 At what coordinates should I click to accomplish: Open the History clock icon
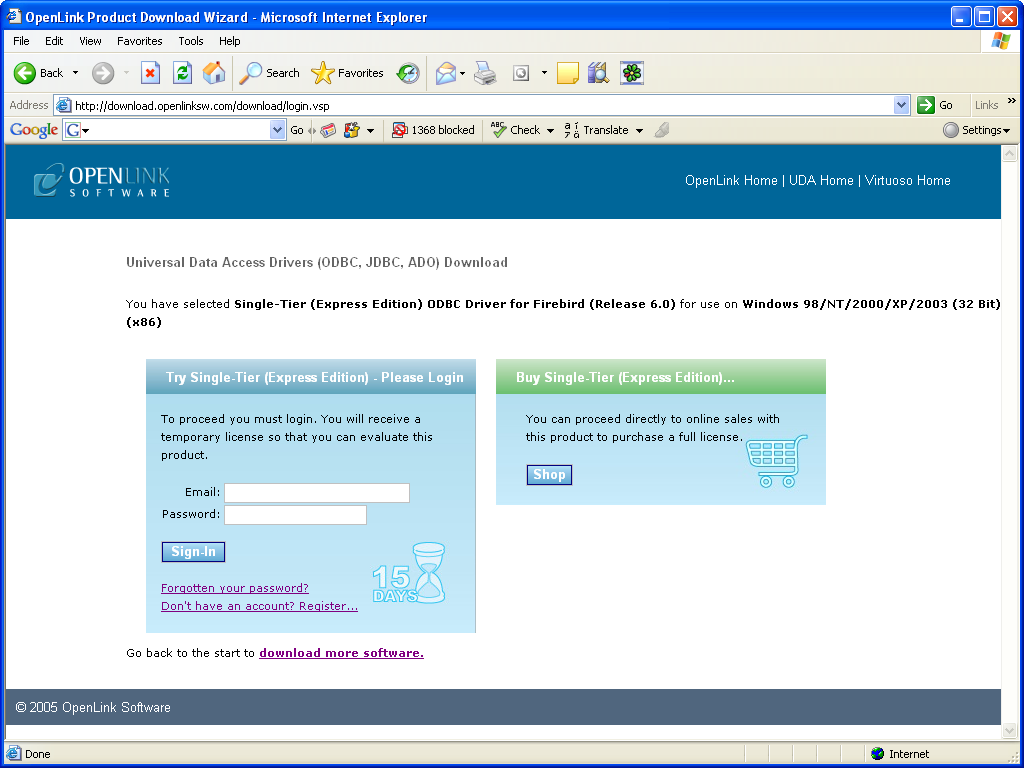pos(408,73)
